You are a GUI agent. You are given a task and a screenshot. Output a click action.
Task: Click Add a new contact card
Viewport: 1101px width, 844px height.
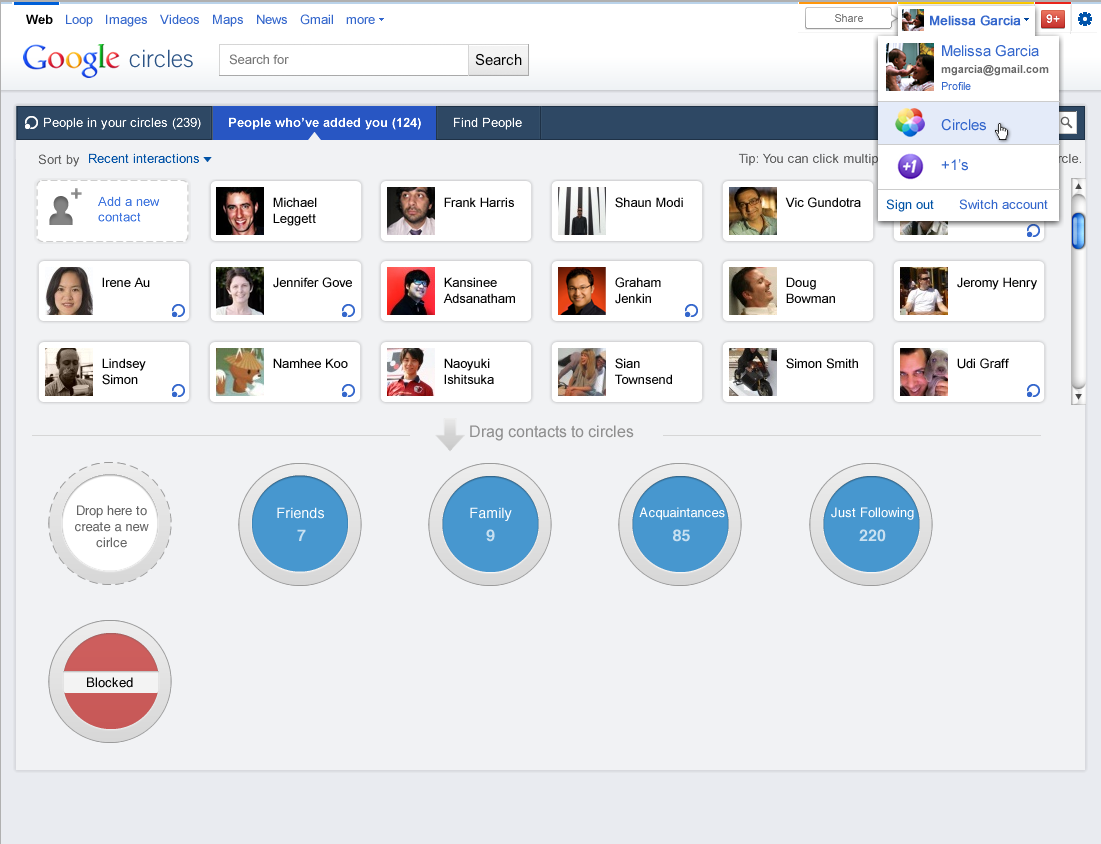(113, 211)
